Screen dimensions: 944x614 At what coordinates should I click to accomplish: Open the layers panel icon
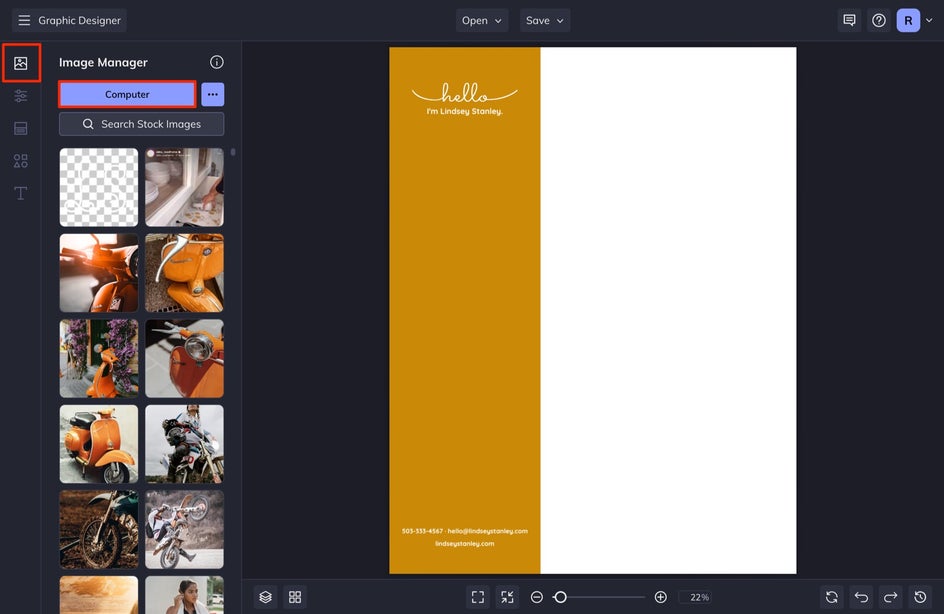pyautogui.click(x=266, y=597)
